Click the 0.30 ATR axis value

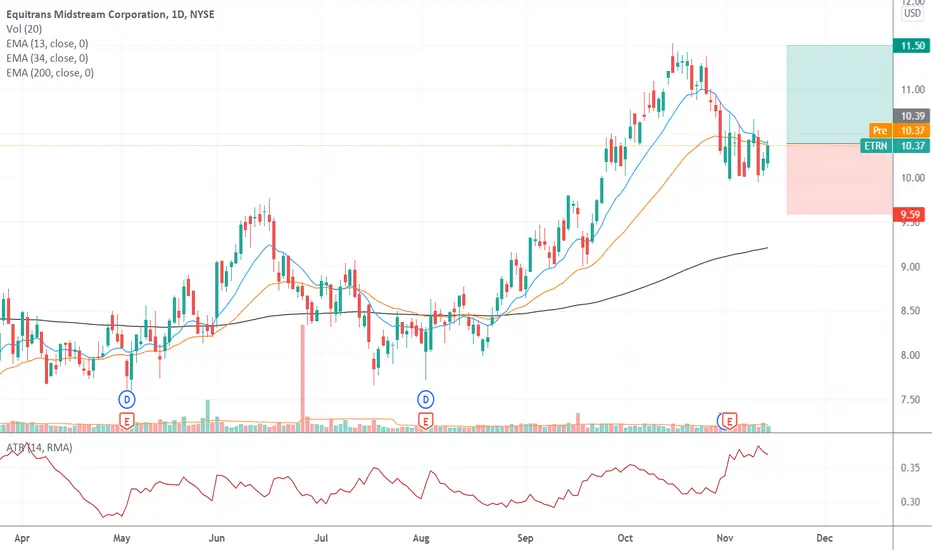click(x=910, y=502)
